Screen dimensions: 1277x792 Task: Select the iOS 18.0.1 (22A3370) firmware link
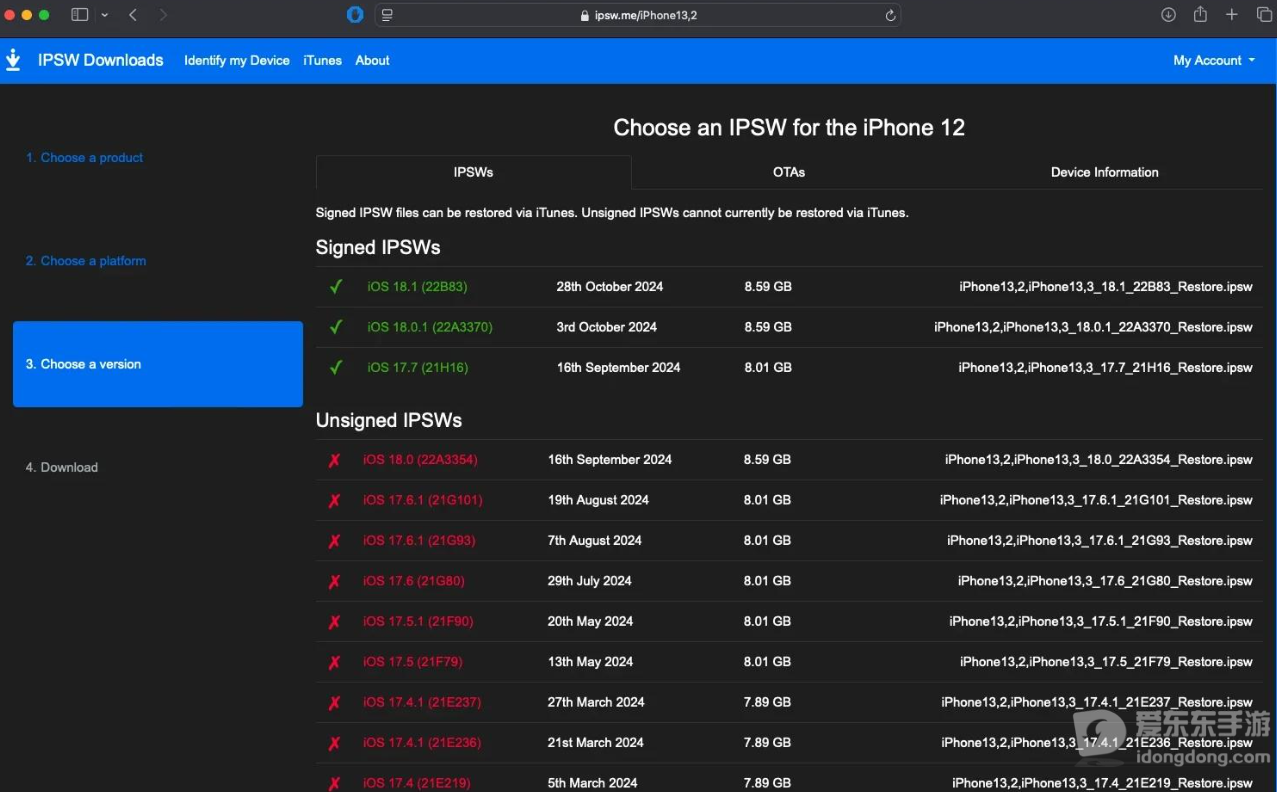(x=430, y=327)
